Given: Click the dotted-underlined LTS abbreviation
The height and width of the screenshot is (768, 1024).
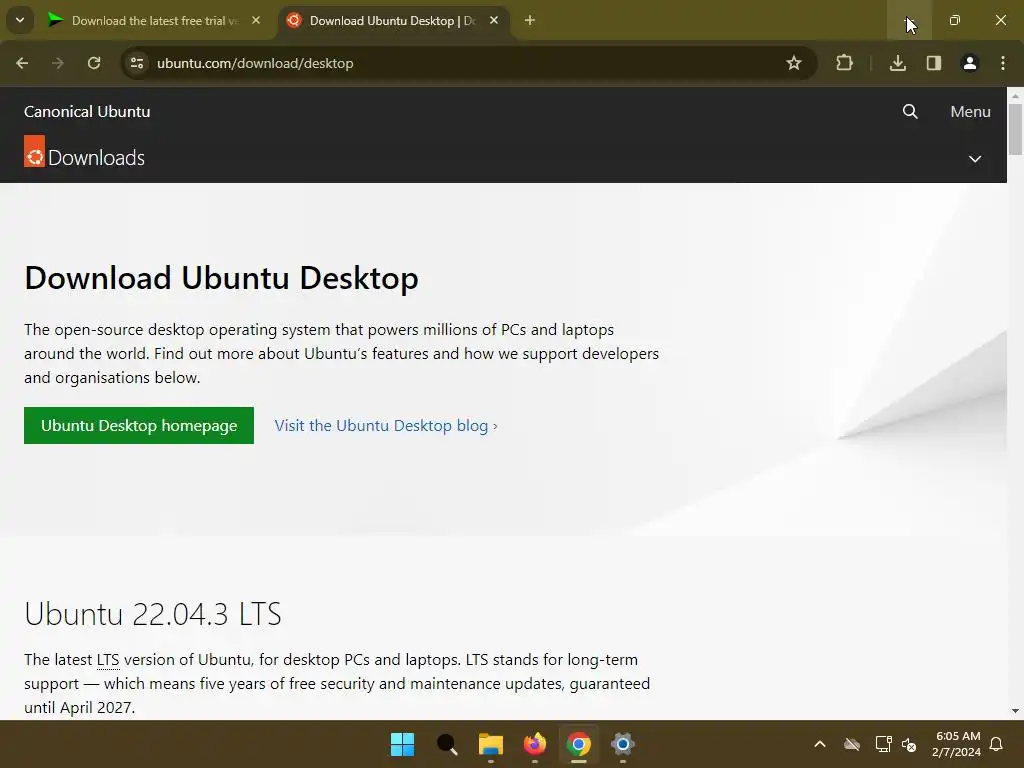Looking at the screenshot, I should click(108, 660).
